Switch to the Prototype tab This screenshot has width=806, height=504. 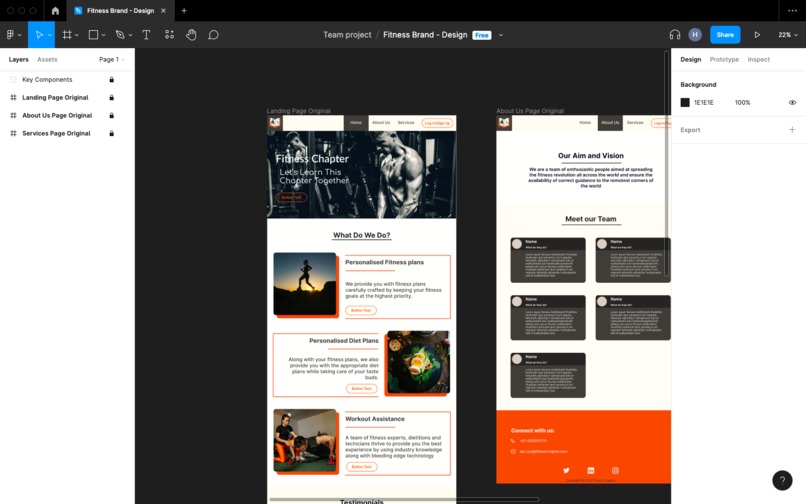click(724, 60)
